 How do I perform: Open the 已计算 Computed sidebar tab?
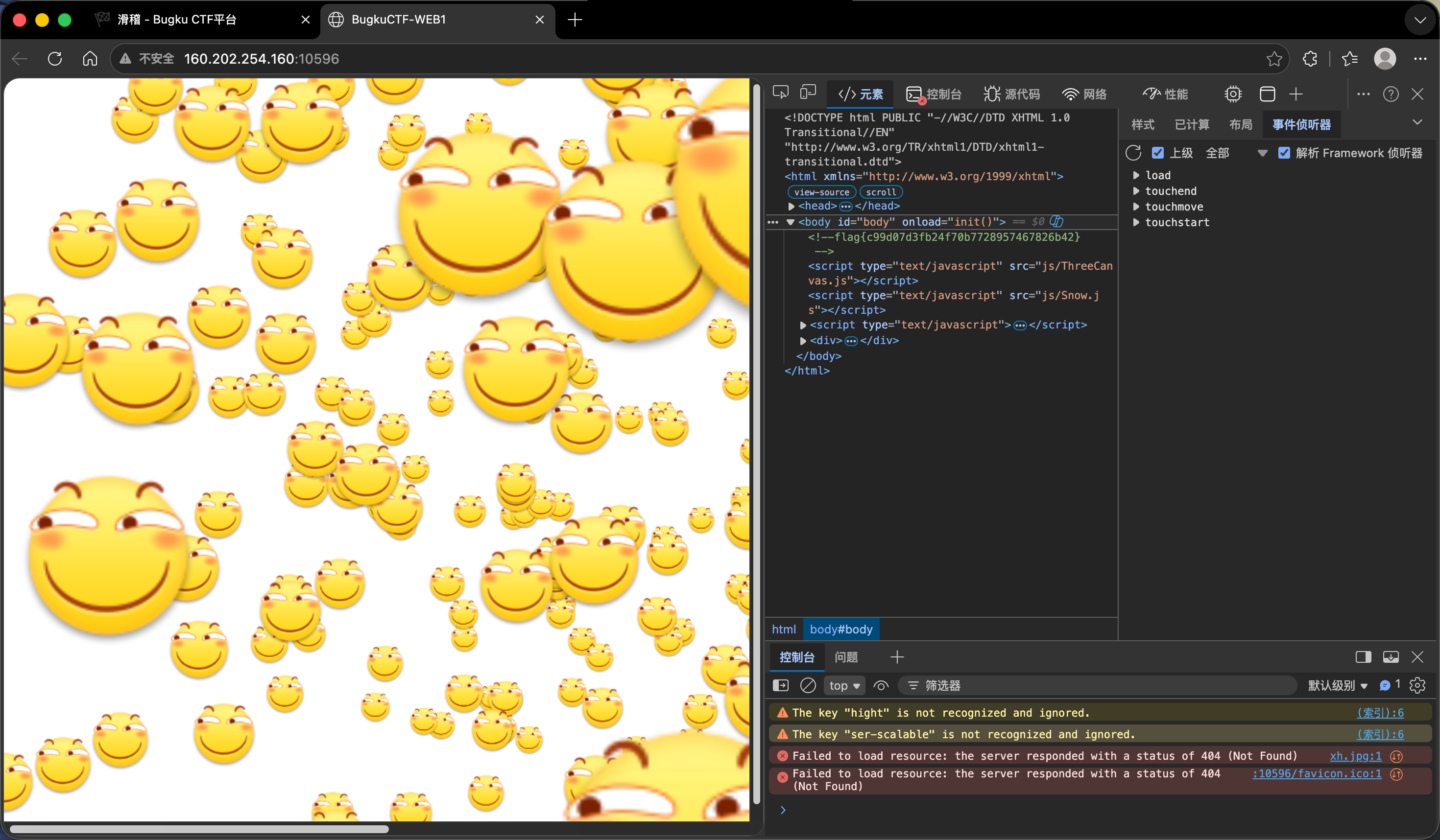1192,124
